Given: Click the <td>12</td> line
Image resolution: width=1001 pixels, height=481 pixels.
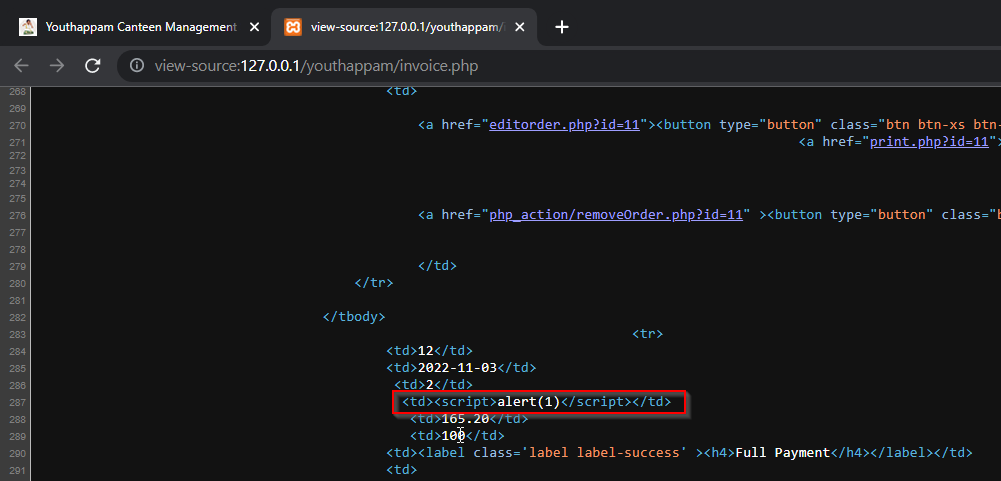Looking at the screenshot, I should tap(429, 350).
